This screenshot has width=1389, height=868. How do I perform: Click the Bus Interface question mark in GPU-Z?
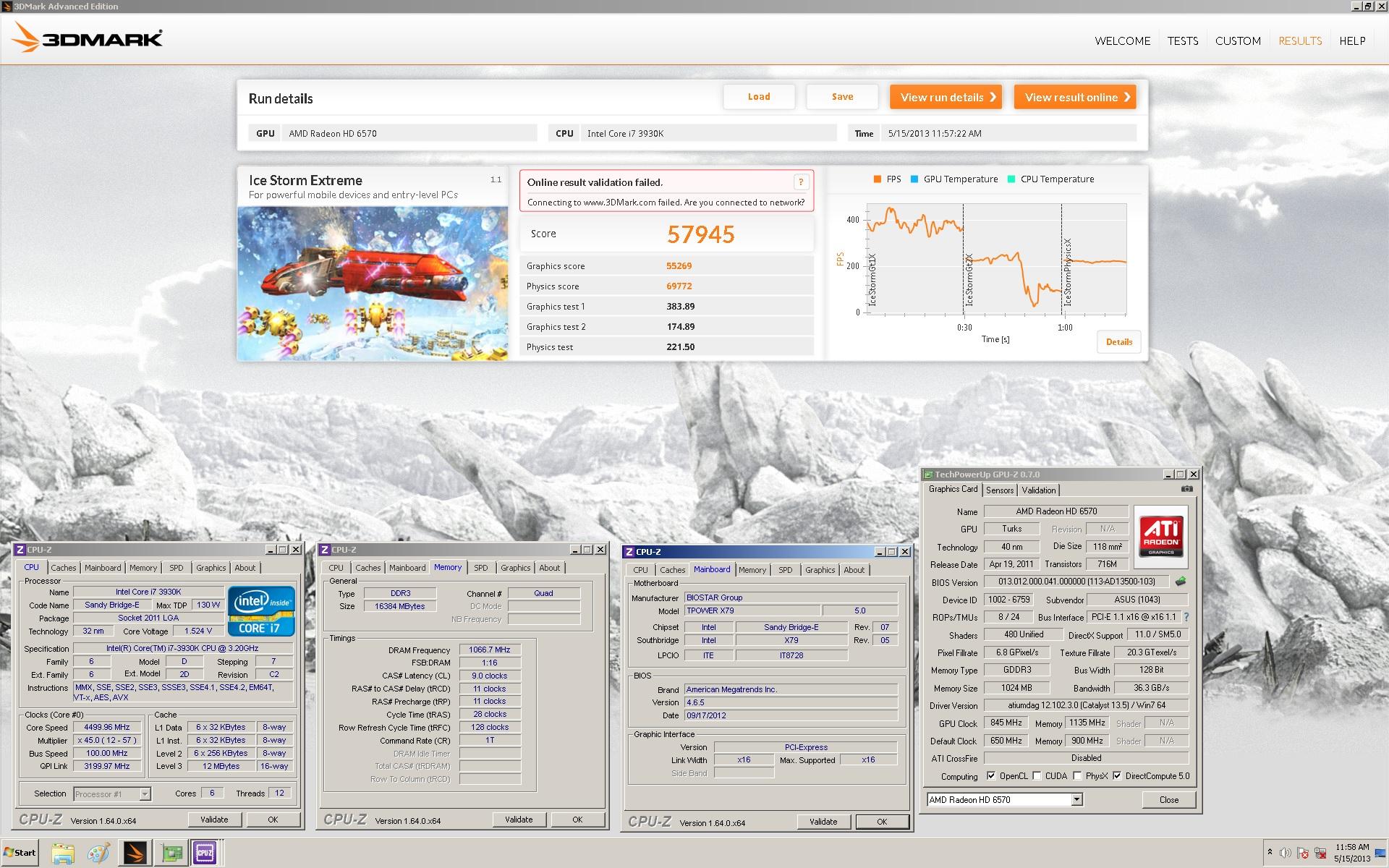tap(1186, 617)
